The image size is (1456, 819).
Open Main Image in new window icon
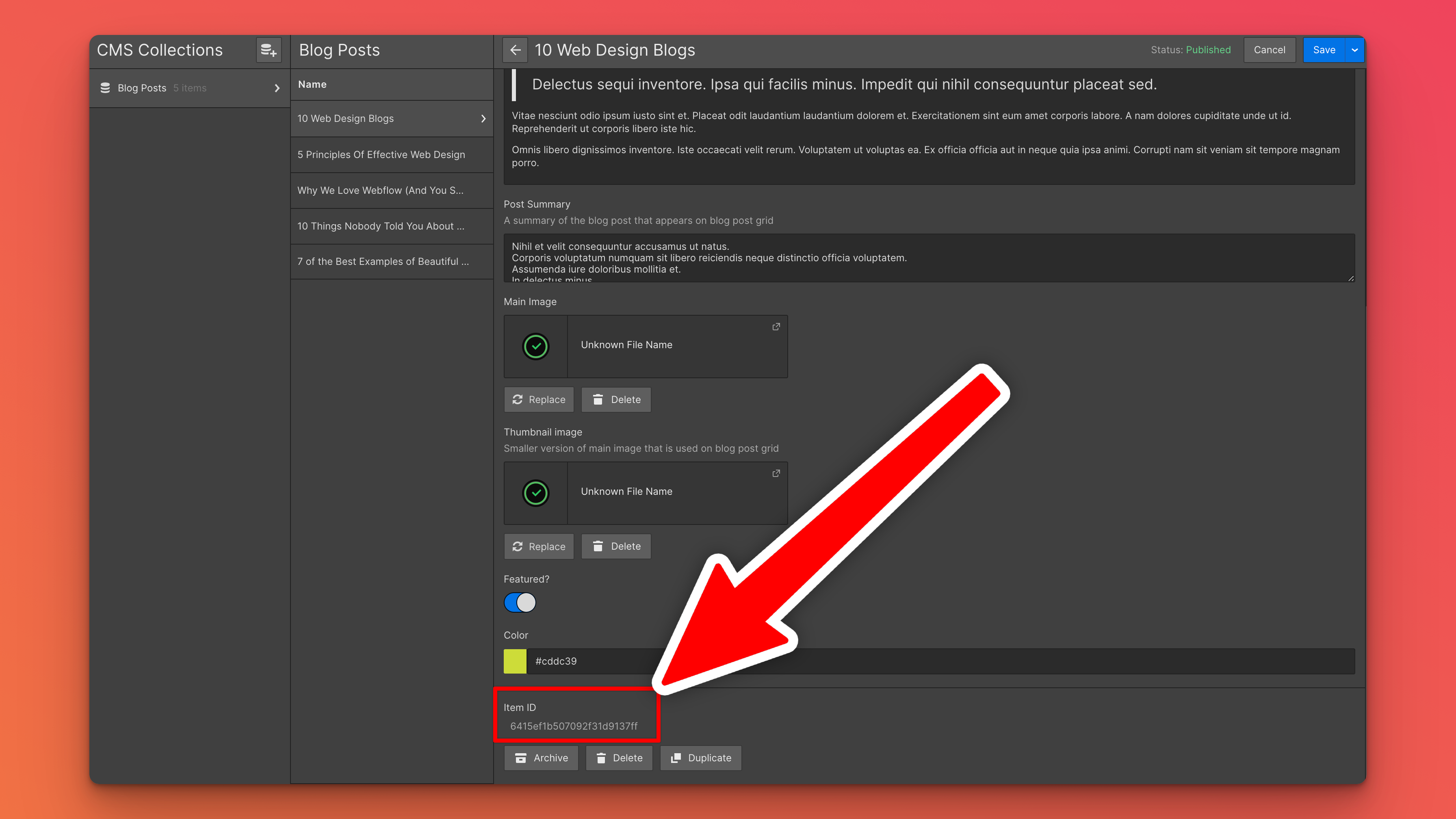point(776,327)
